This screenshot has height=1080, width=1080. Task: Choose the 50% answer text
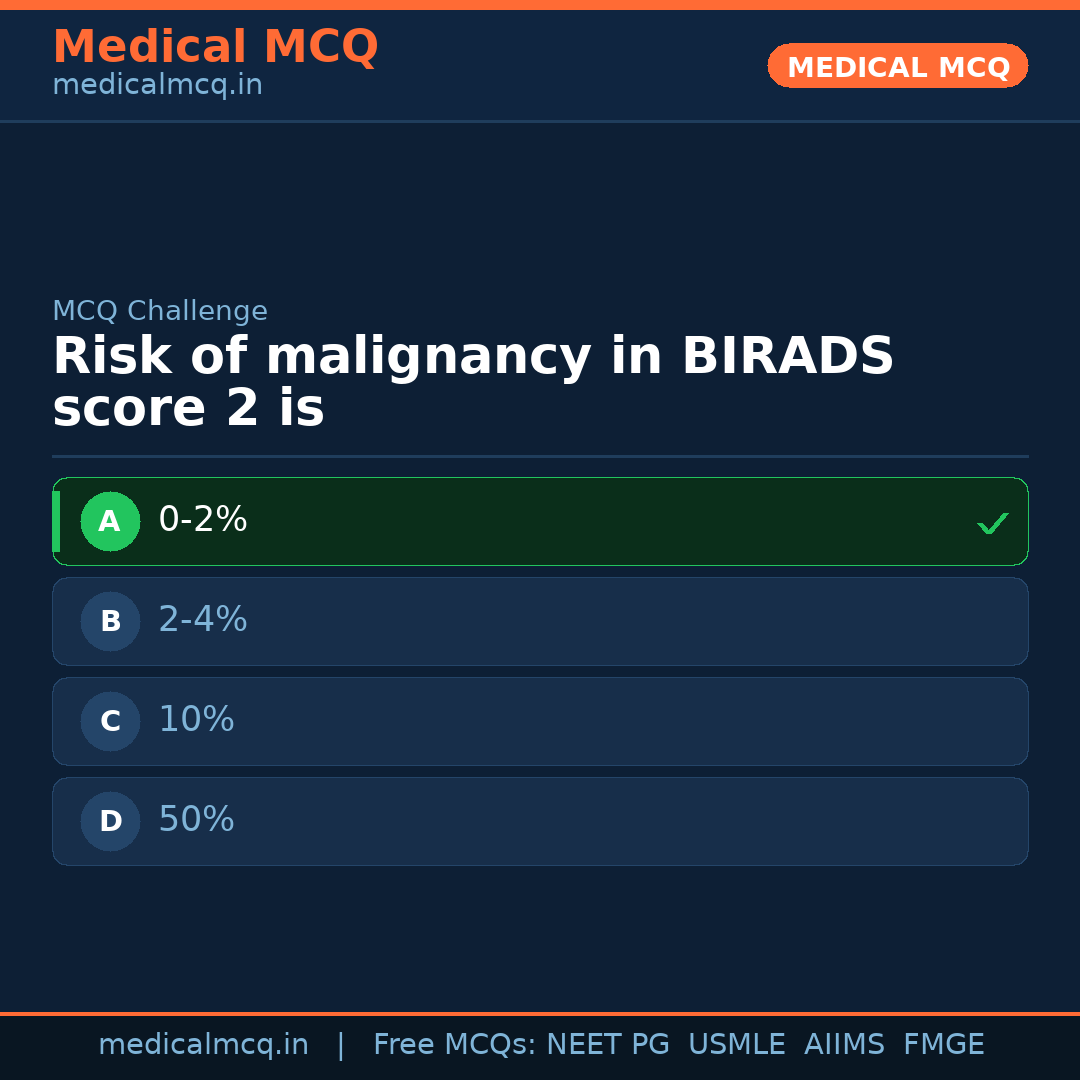tap(196, 820)
